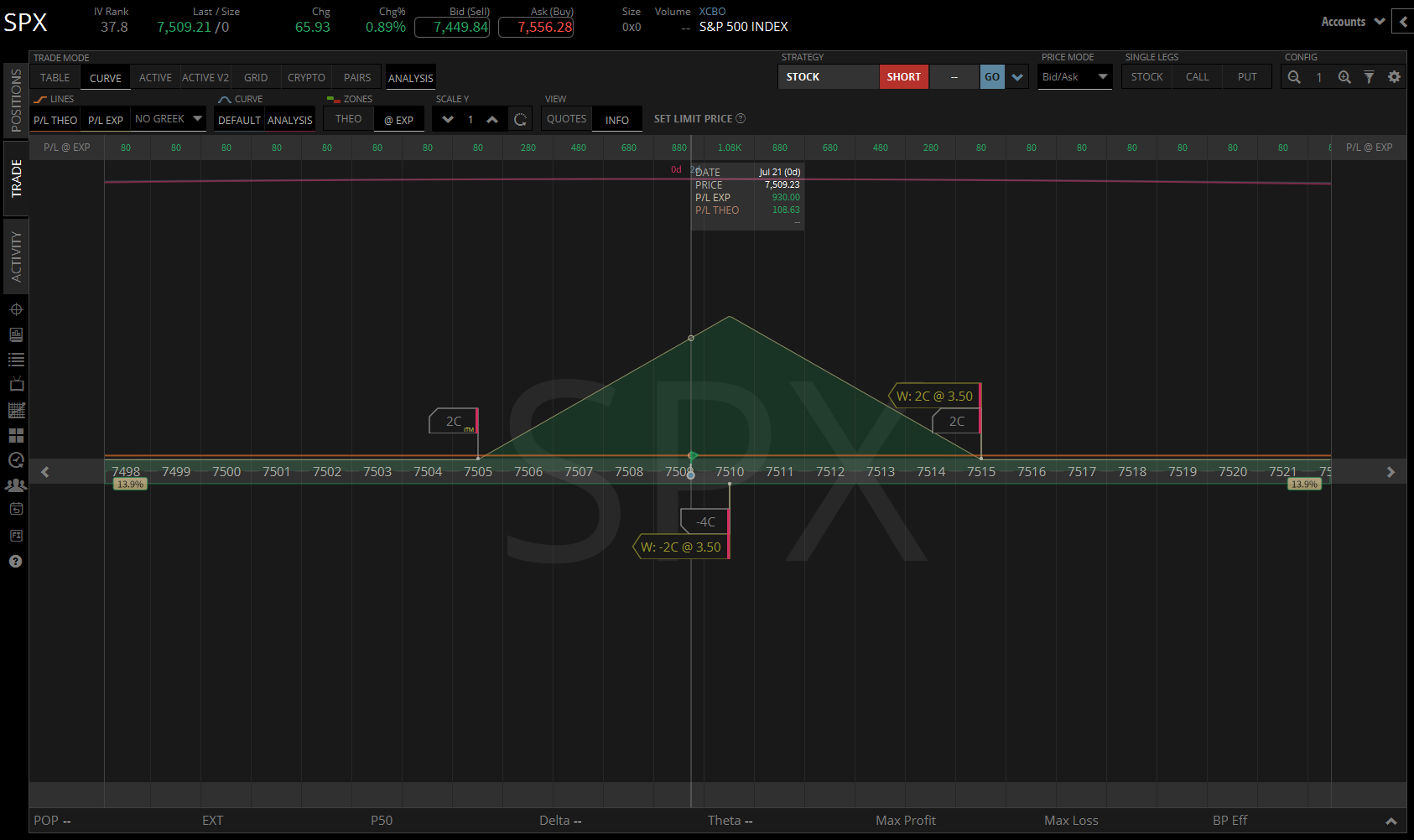Switch to the PAIRS tab
1414x840 pixels.
pos(357,78)
